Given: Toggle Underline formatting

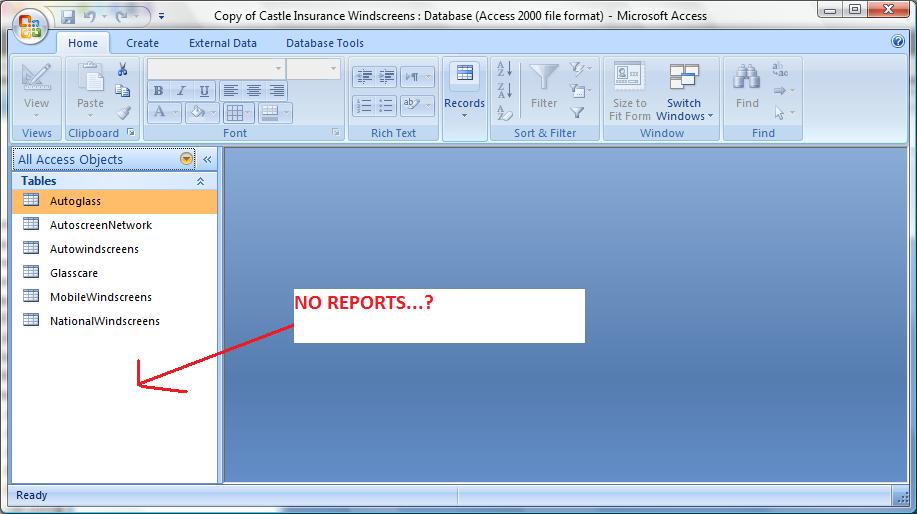Looking at the screenshot, I should [204, 91].
